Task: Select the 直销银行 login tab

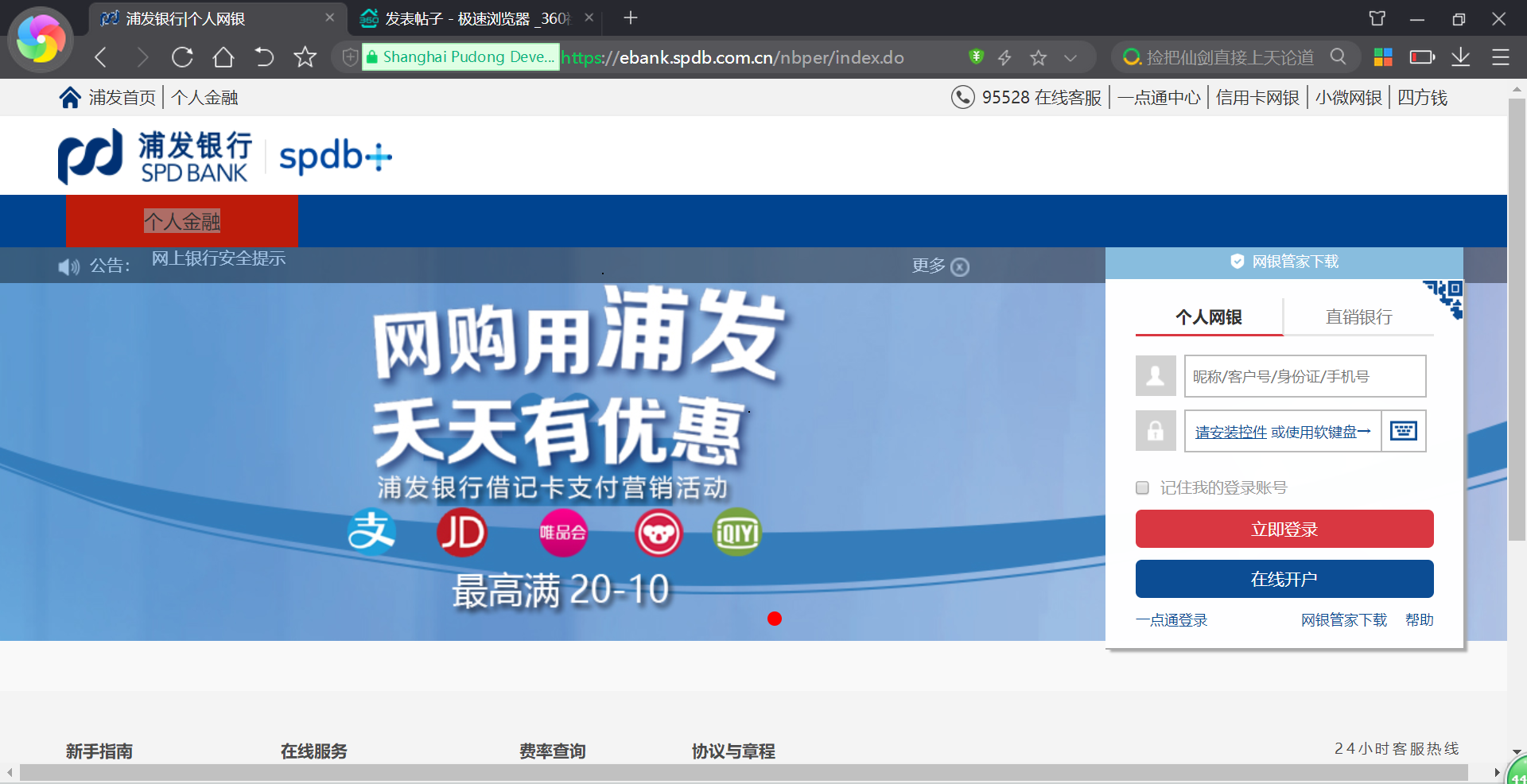Action: [1358, 316]
